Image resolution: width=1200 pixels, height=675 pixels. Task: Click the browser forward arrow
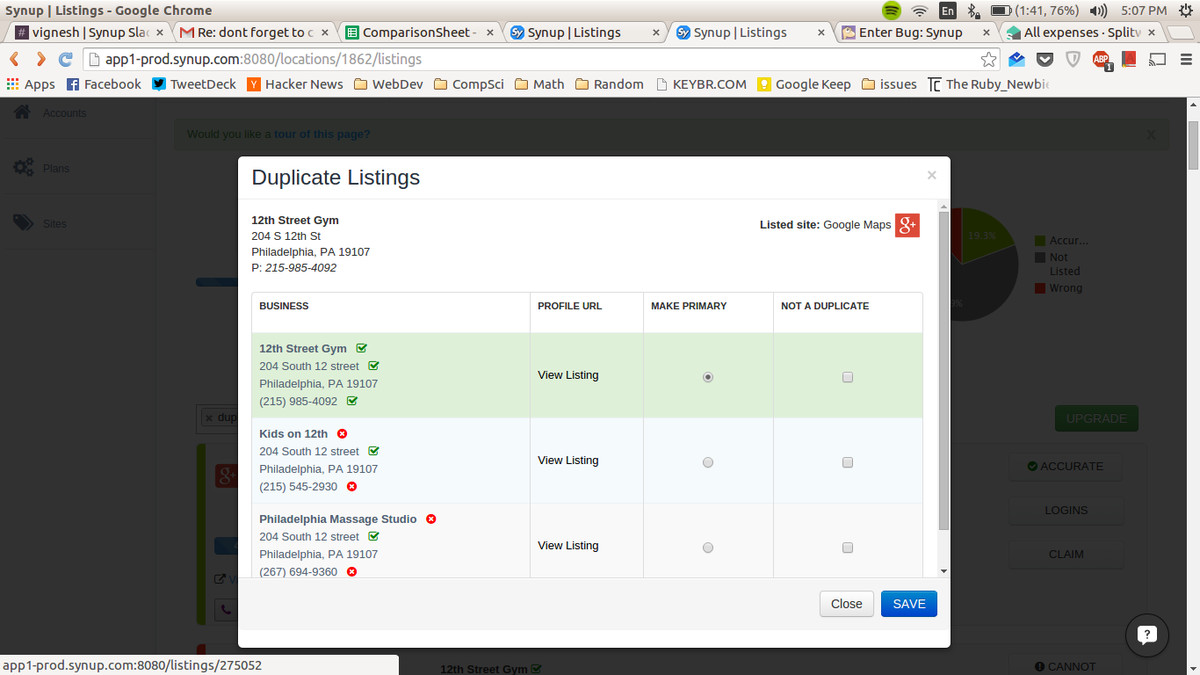(x=40, y=59)
